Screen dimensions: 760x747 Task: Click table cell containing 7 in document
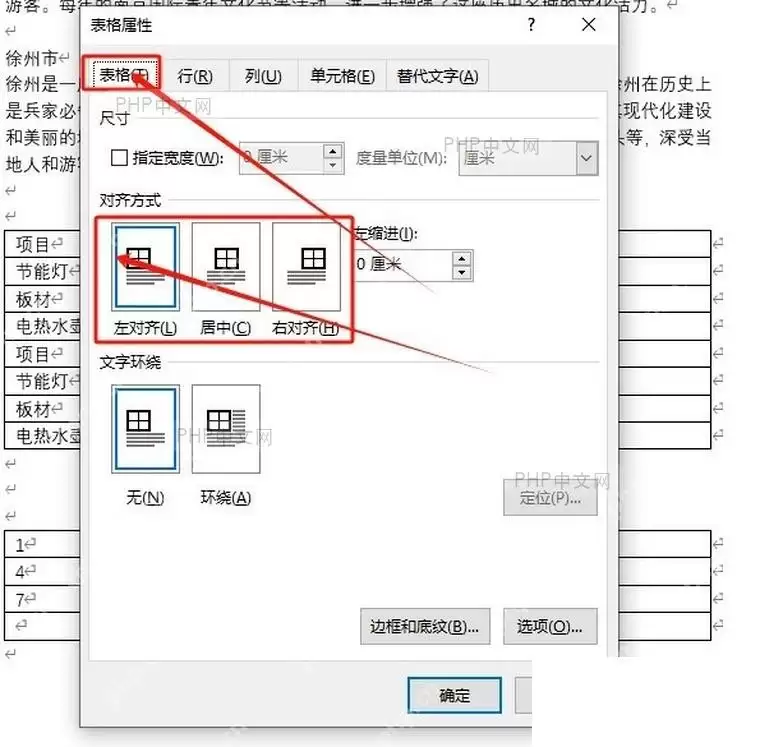pos(42,599)
